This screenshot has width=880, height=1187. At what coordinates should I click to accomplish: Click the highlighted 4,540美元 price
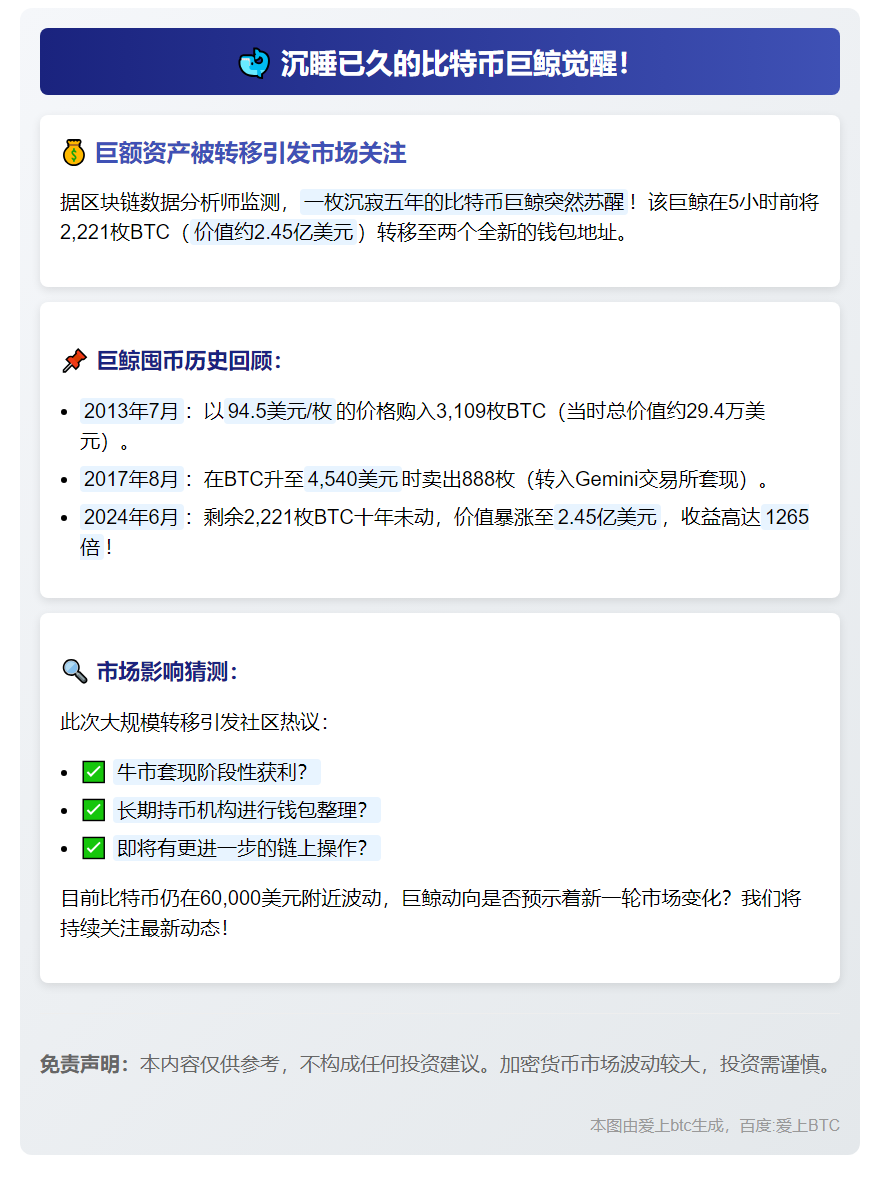click(353, 479)
